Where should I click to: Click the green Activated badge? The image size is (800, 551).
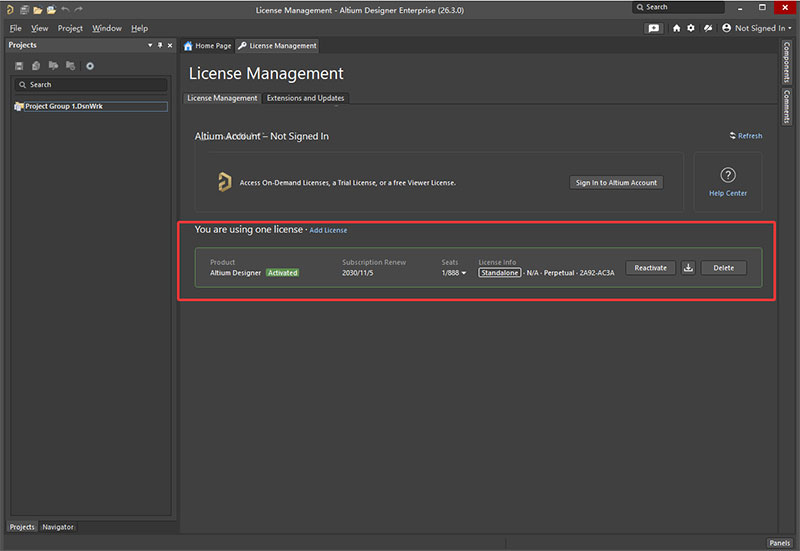283,273
